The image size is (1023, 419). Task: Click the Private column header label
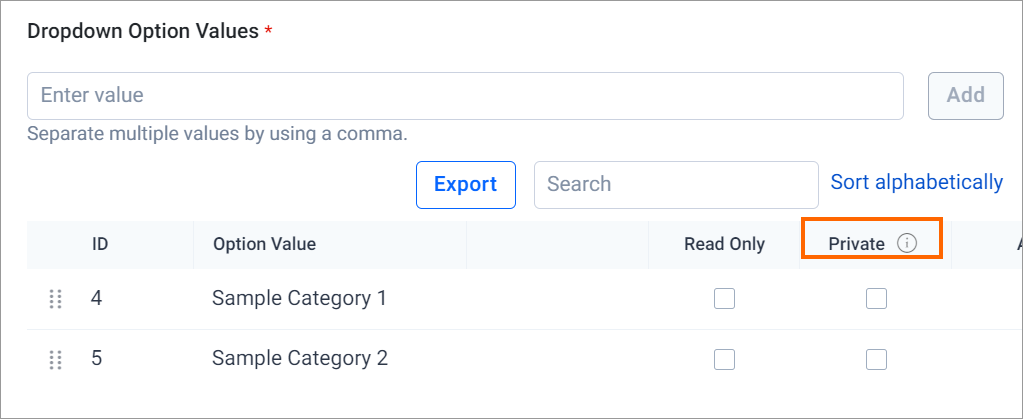pos(857,244)
